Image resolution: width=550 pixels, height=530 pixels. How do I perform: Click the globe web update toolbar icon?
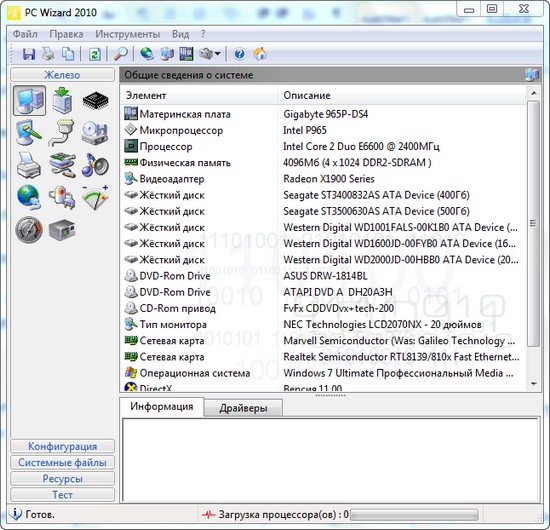147,54
